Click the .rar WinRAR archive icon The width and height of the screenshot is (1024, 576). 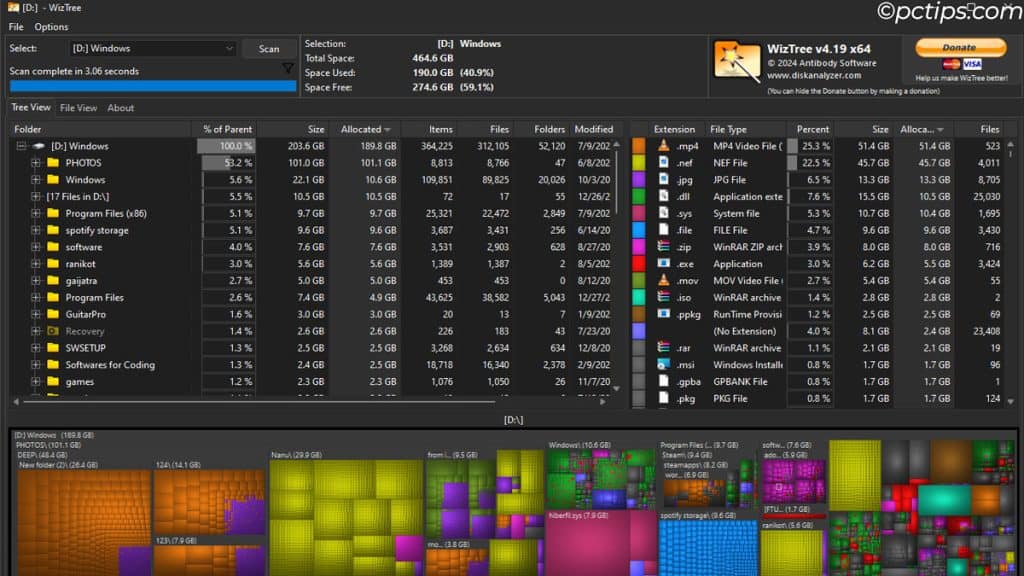coord(664,347)
